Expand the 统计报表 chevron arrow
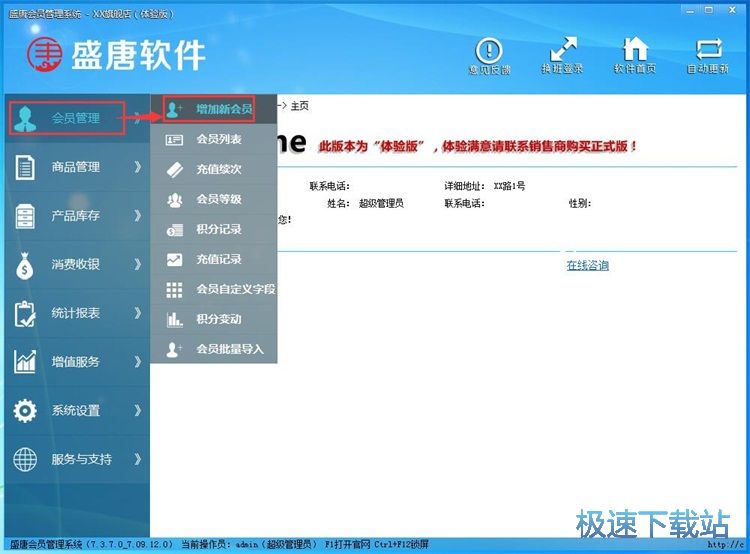750x554 pixels. pyautogui.click(x=138, y=312)
